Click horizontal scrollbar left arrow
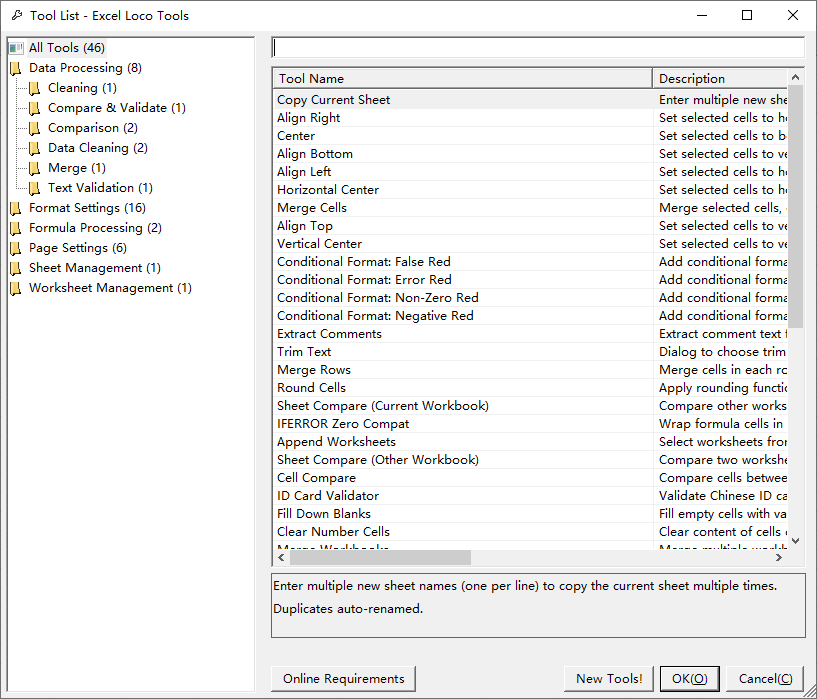Viewport: 817px width, 699px height. tap(281, 558)
